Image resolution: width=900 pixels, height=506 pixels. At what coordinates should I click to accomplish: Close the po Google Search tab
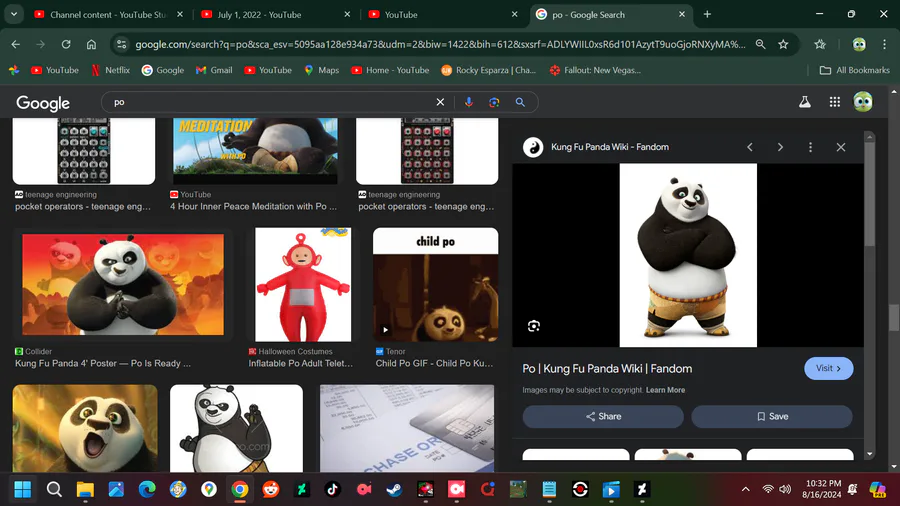pyautogui.click(x=682, y=14)
